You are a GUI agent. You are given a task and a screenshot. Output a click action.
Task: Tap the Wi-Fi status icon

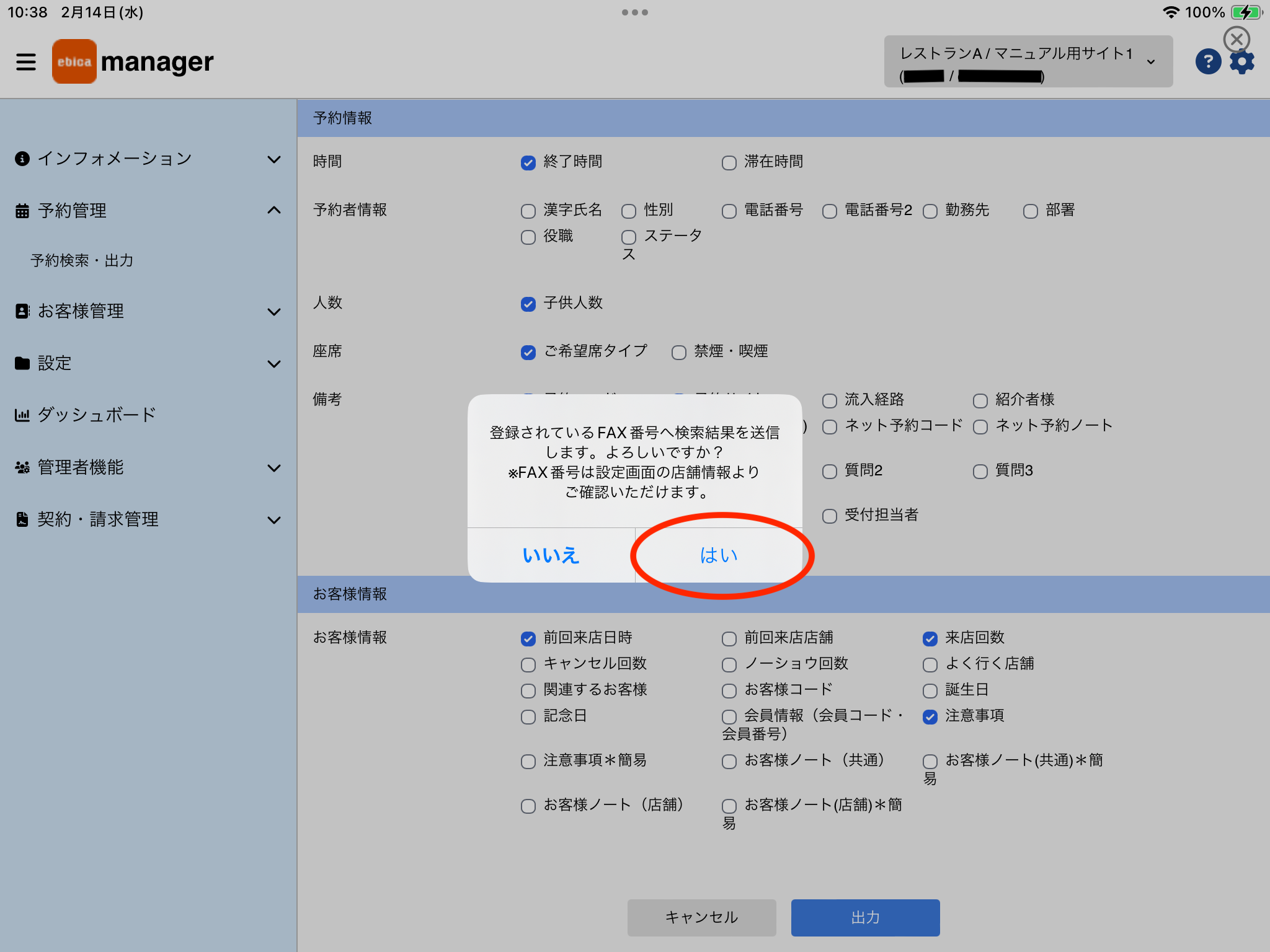[x=1170, y=12]
